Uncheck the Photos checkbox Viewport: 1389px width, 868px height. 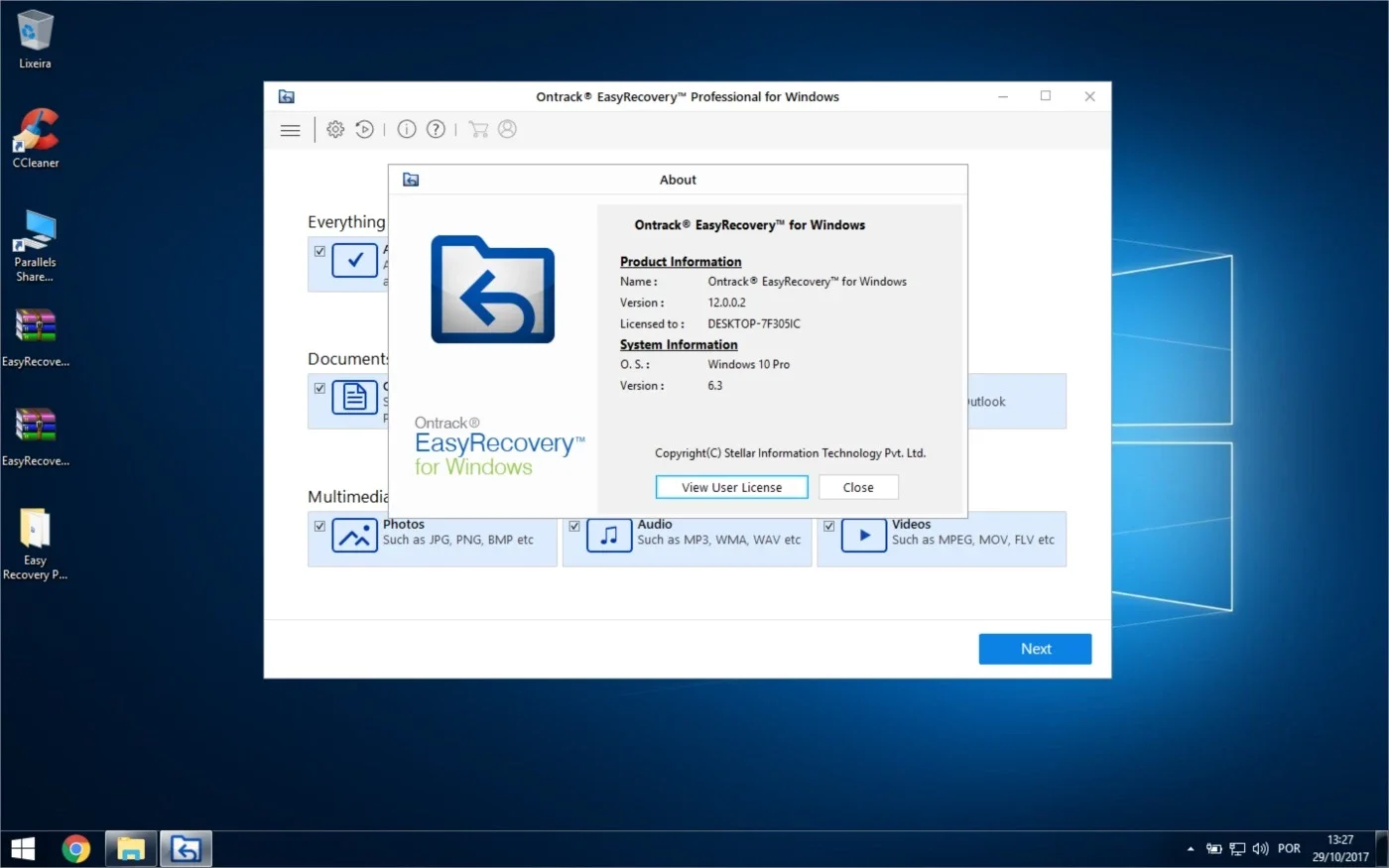click(319, 526)
